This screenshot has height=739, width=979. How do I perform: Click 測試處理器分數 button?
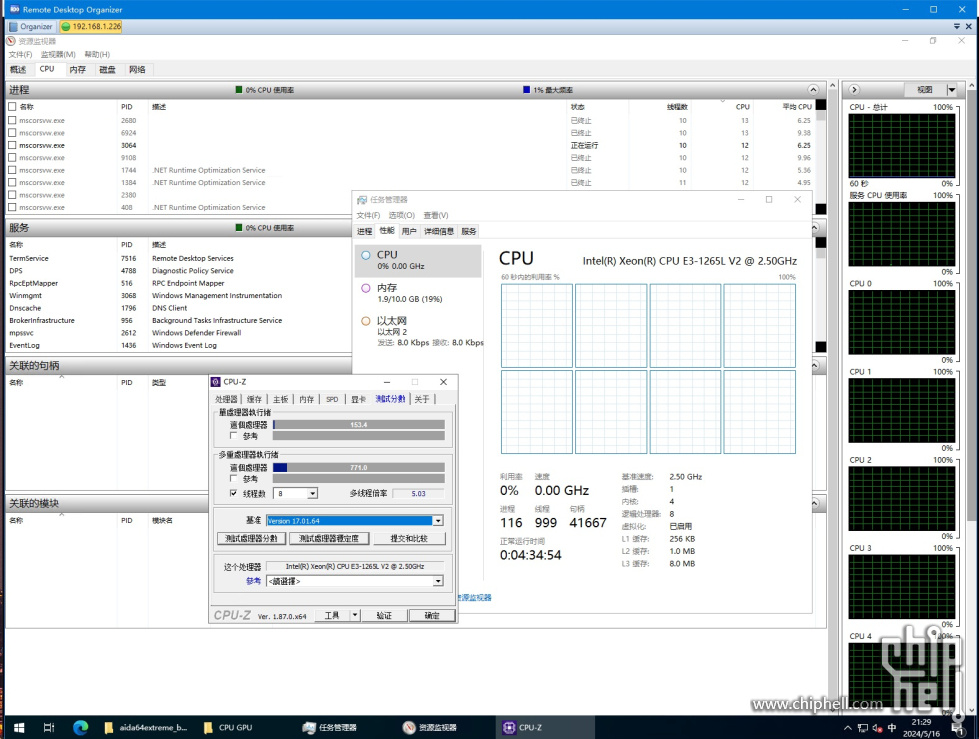coord(252,538)
